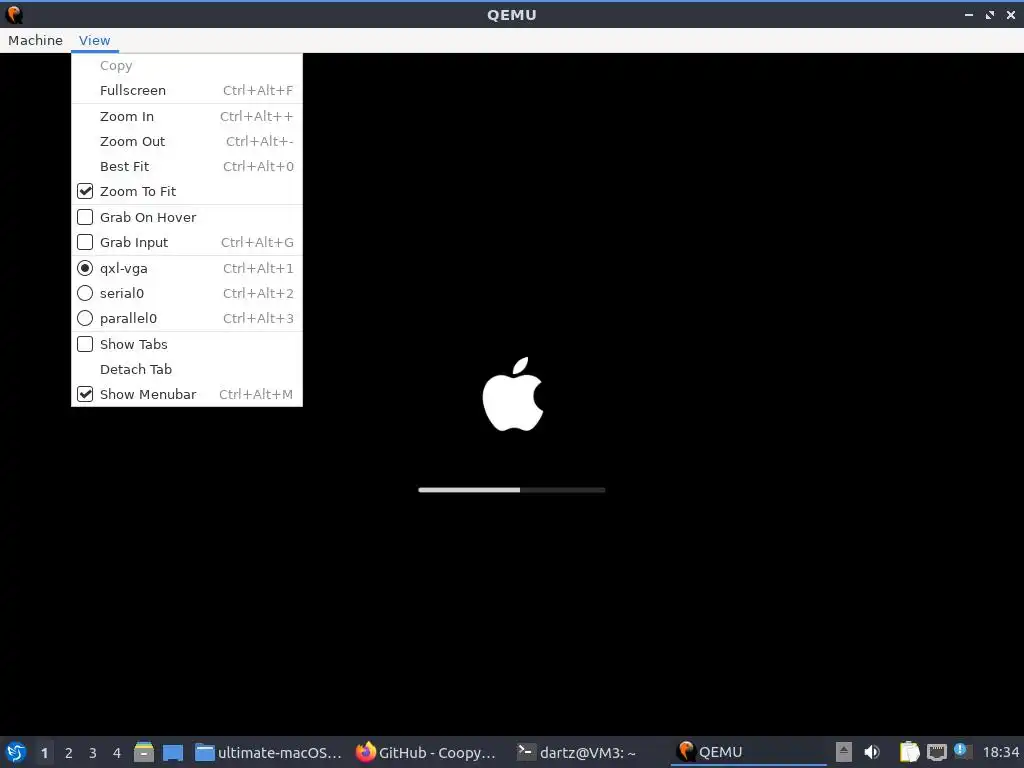Enable Show Tabs checkbox
The image size is (1024, 768).
coord(187,344)
